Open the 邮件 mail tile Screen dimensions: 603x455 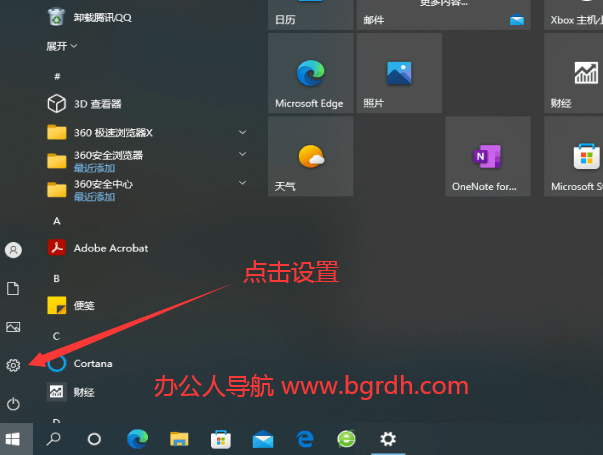coord(443,15)
